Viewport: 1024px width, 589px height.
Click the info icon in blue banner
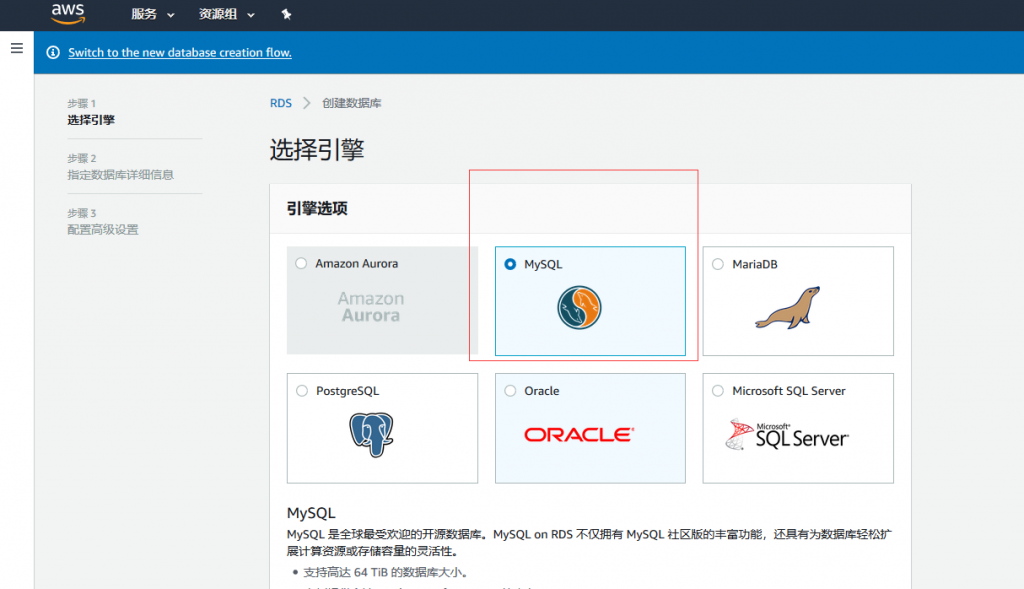[53, 52]
